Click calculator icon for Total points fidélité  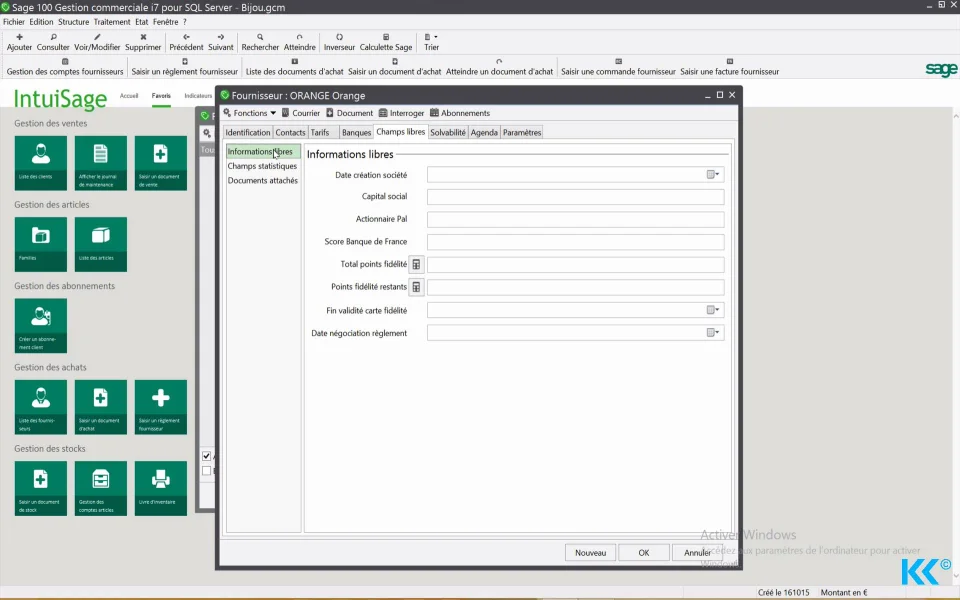tap(416, 264)
